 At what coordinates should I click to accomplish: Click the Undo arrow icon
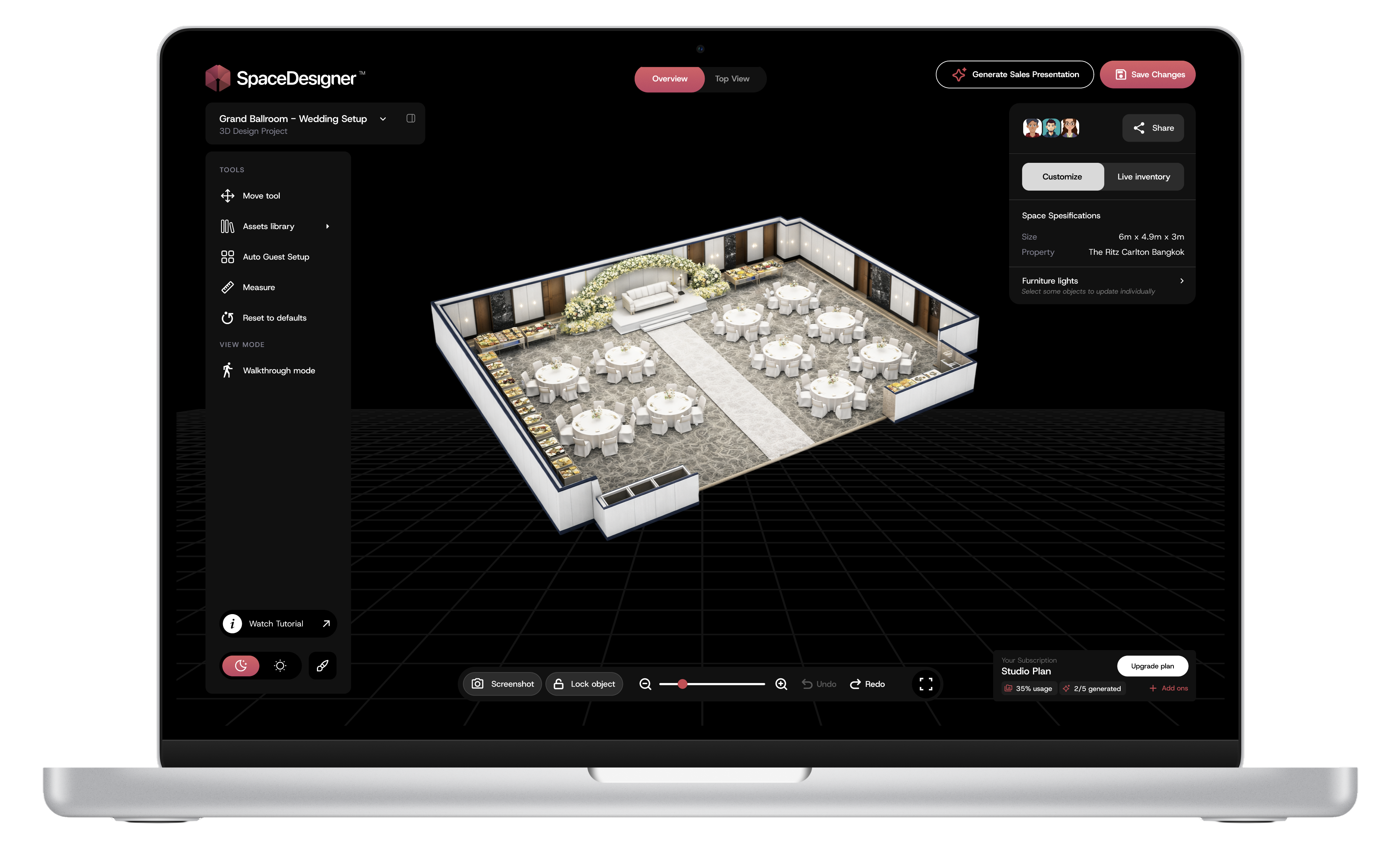(807, 684)
